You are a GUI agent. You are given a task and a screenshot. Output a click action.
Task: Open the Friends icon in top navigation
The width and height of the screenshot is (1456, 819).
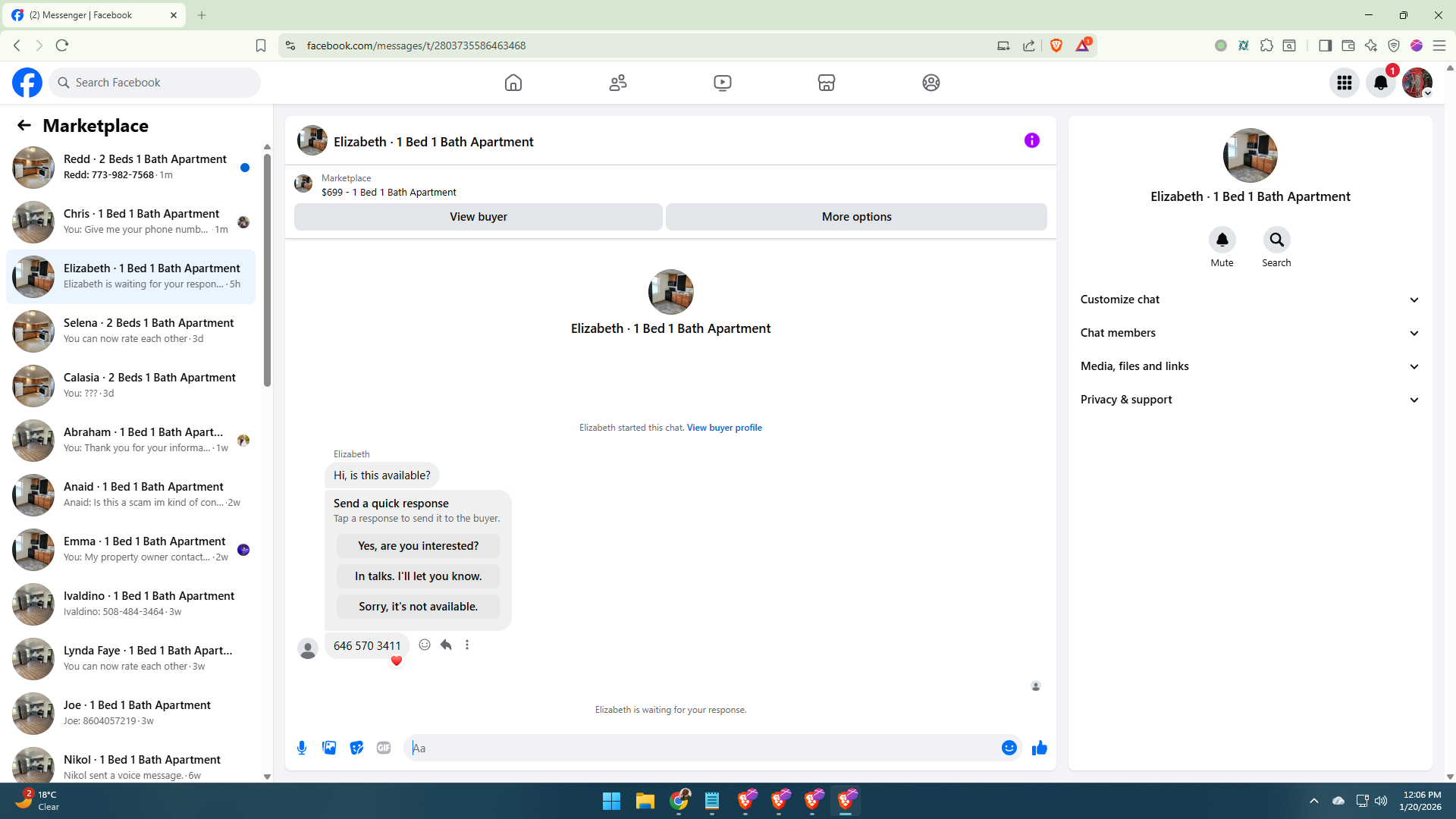coord(618,83)
